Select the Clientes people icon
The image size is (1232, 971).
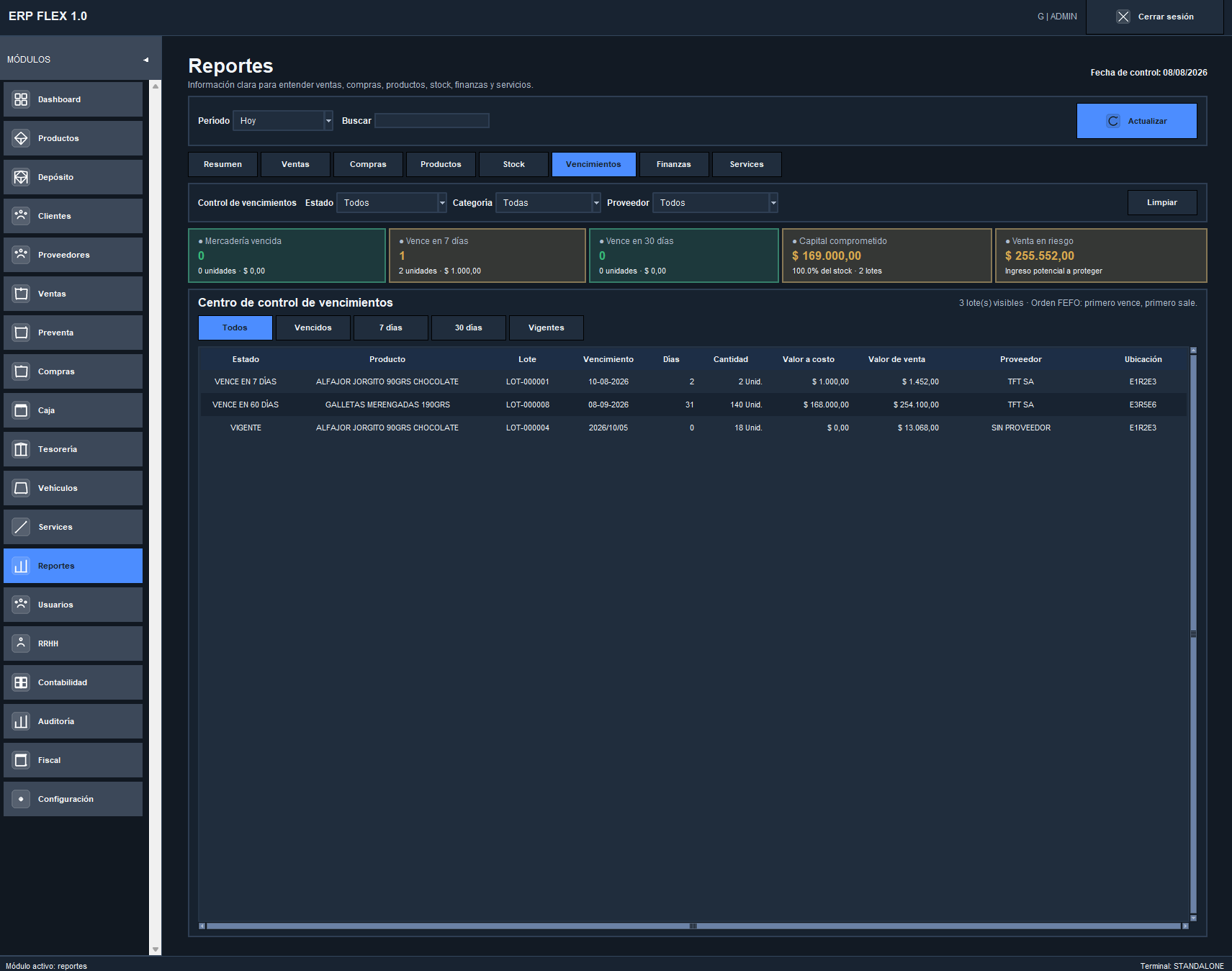21,216
